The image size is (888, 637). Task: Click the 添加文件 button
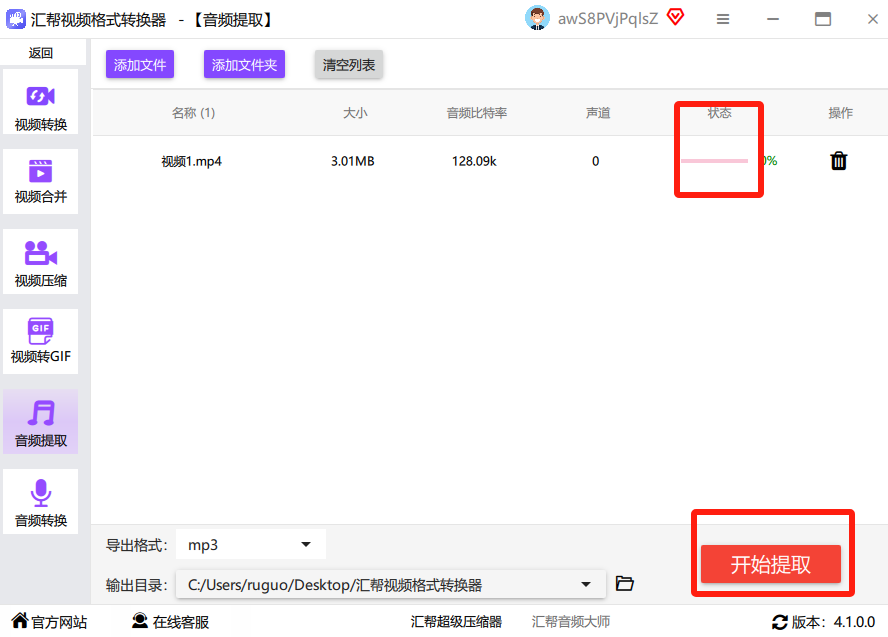(140, 65)
